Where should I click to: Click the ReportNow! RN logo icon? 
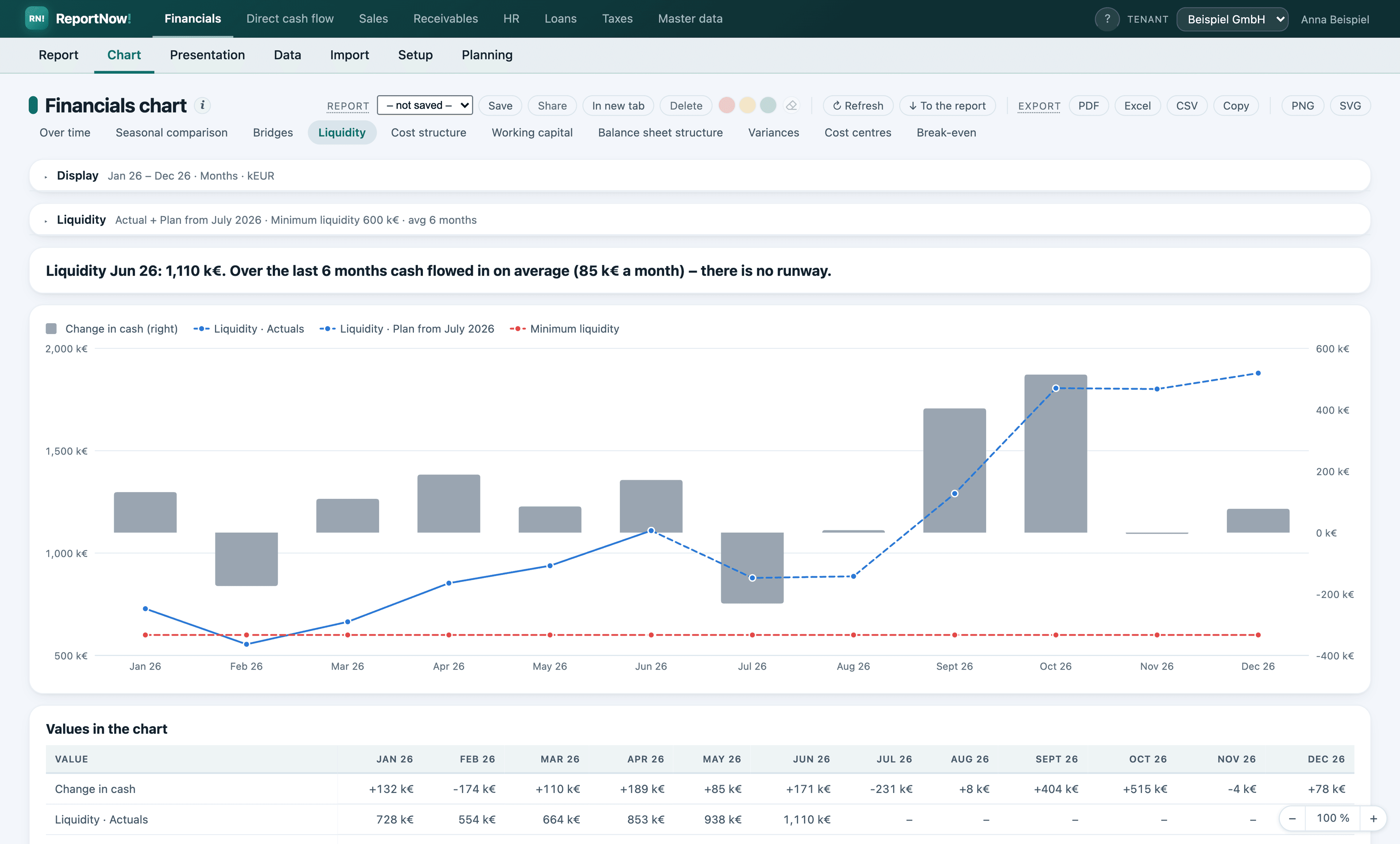(36, 19)
